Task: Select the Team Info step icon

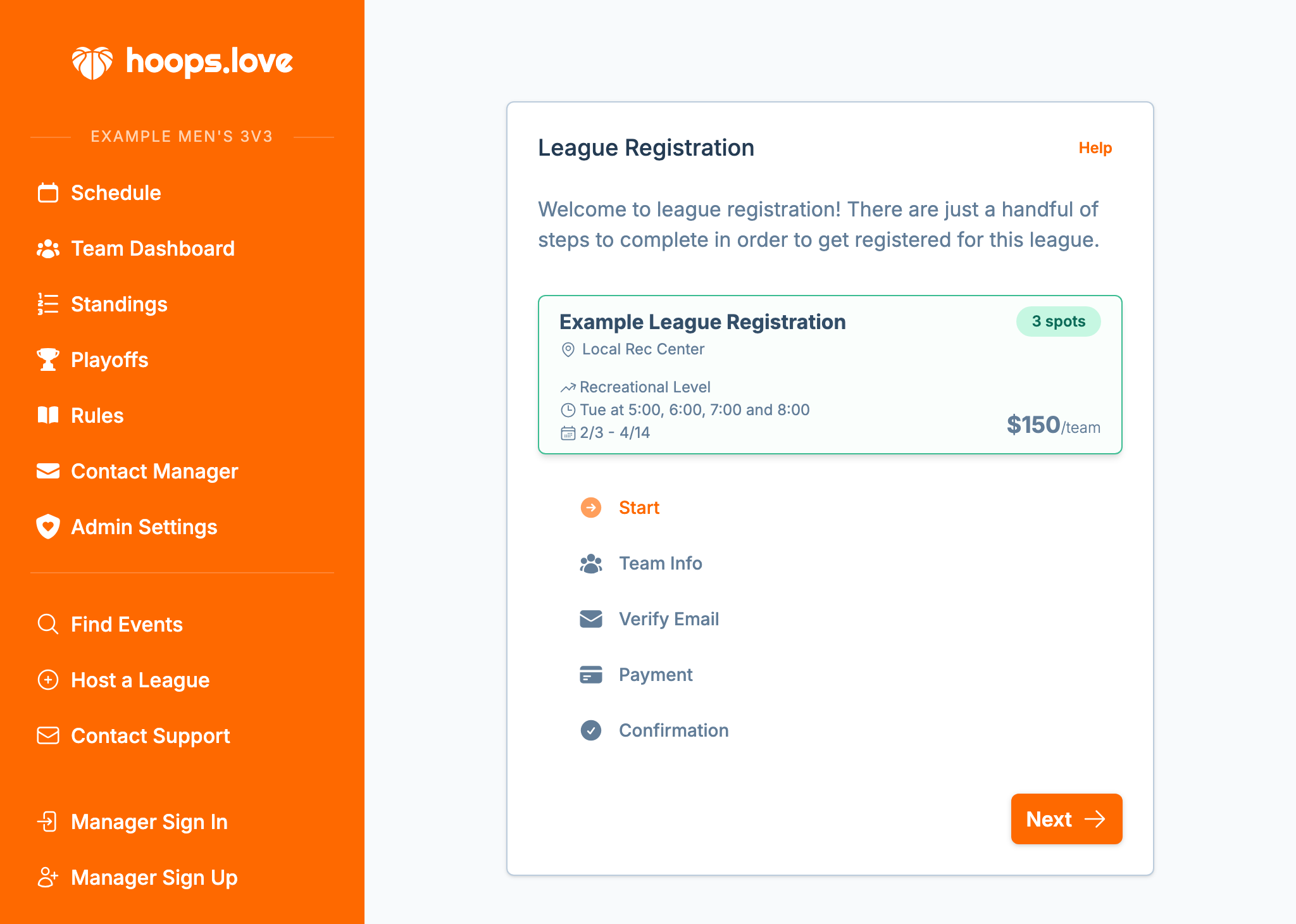Action: click(x=590, y=563)
